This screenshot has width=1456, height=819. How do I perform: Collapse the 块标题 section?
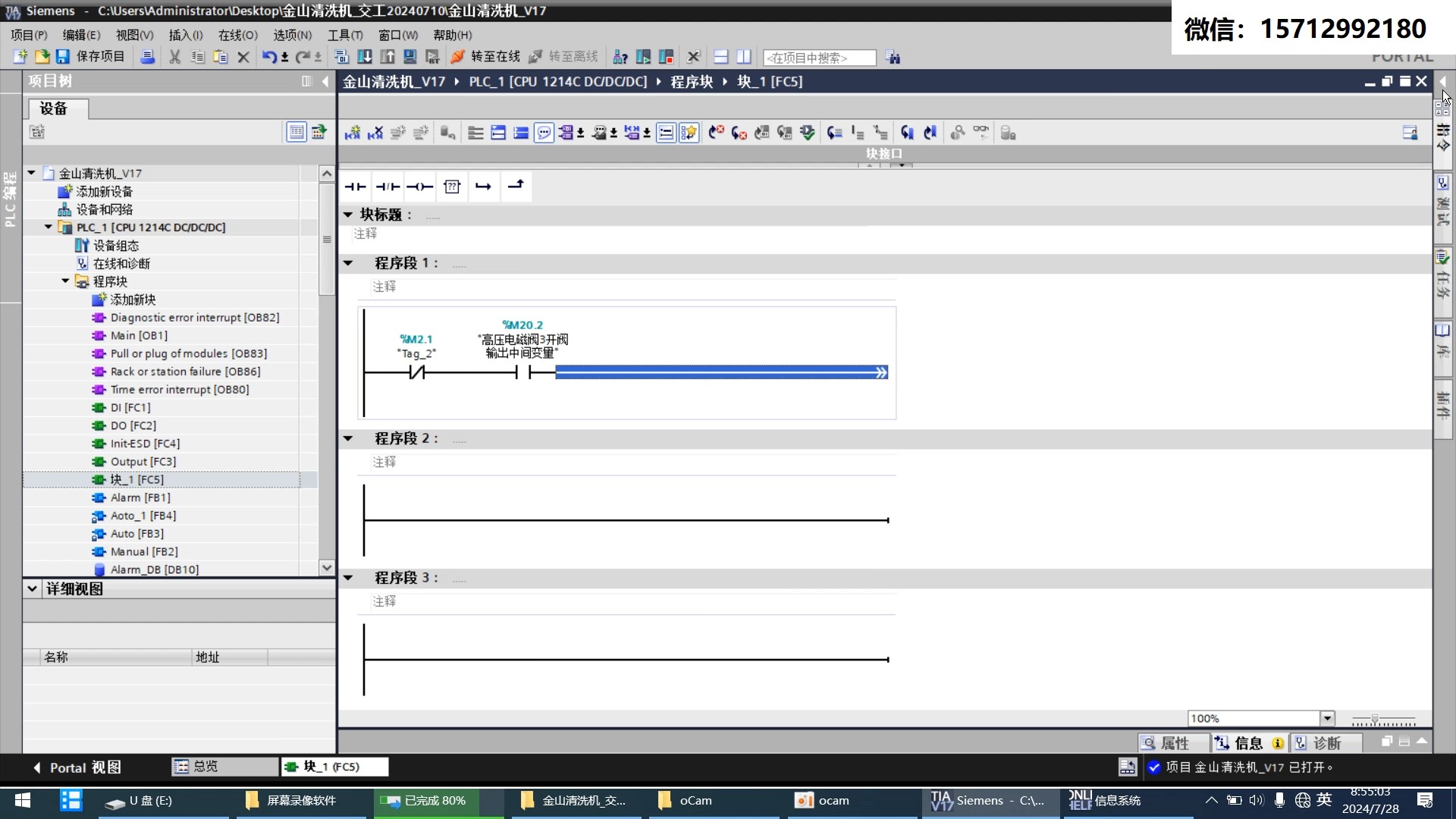pyautogui.click(x=348, y=215)
